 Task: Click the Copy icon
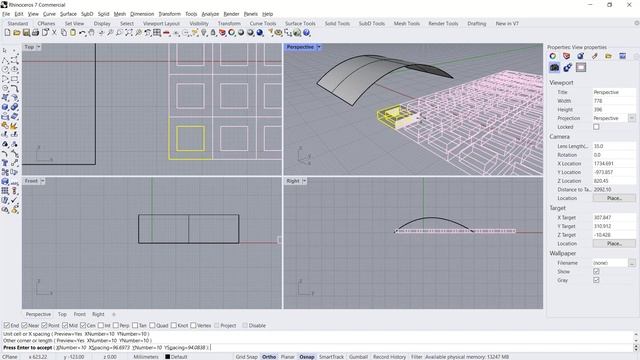[64, 33]
